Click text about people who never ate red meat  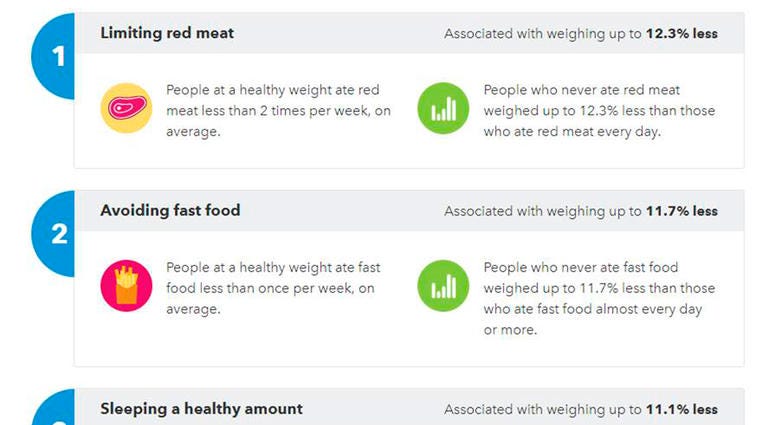click(x=599, y=111)
